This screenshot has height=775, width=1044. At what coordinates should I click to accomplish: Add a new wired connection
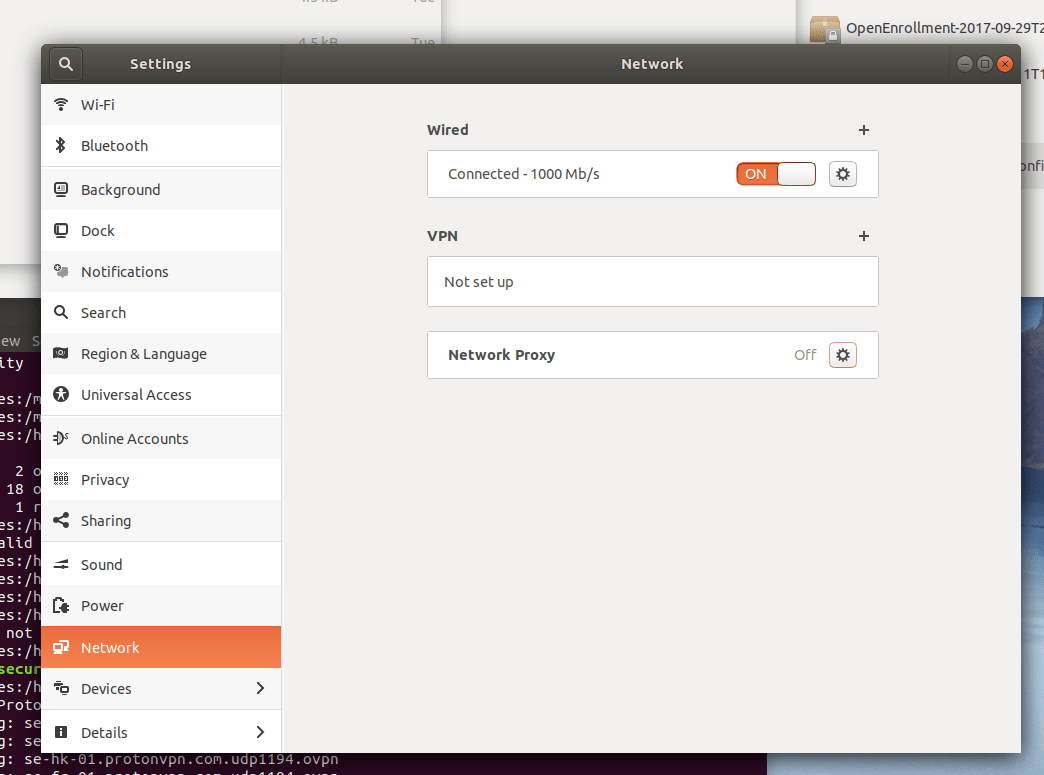(863, 130)
